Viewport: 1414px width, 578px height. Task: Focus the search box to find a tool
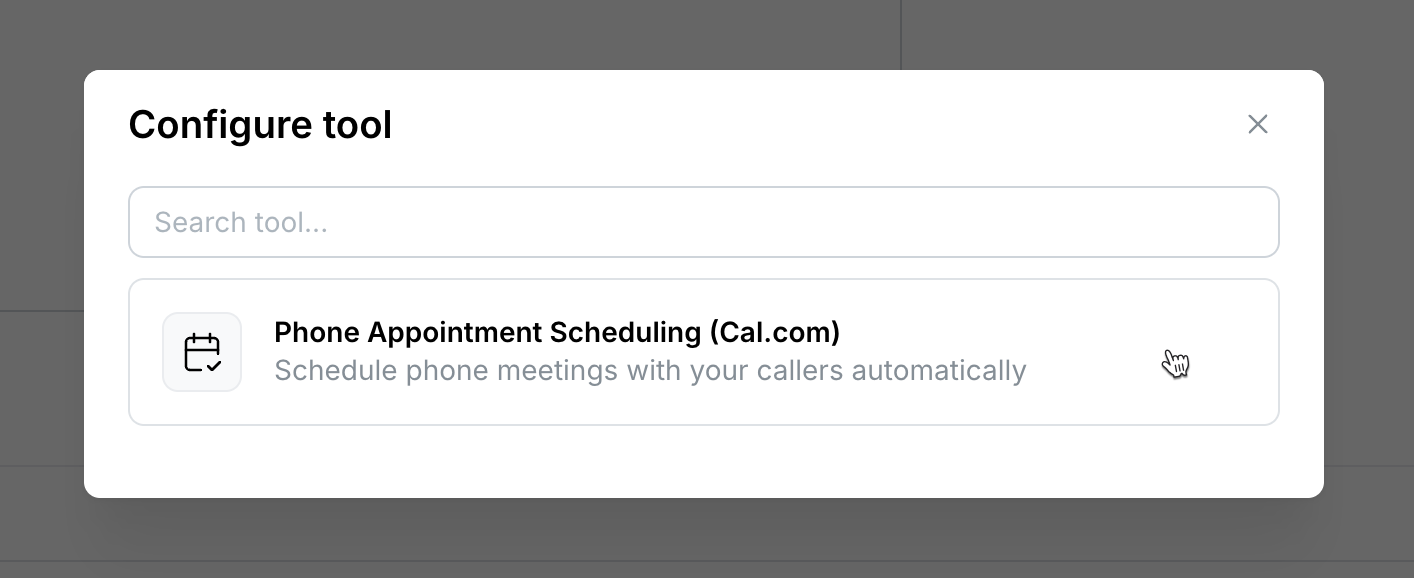[x=704, y=222]
